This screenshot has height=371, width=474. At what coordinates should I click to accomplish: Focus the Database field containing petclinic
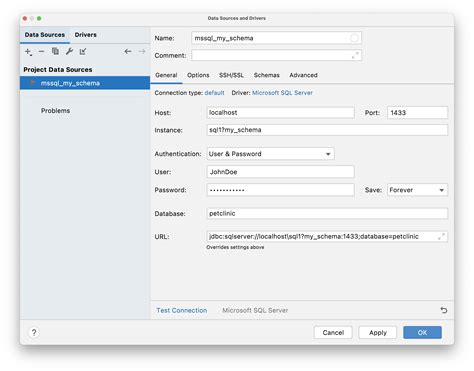pos(327,214)
